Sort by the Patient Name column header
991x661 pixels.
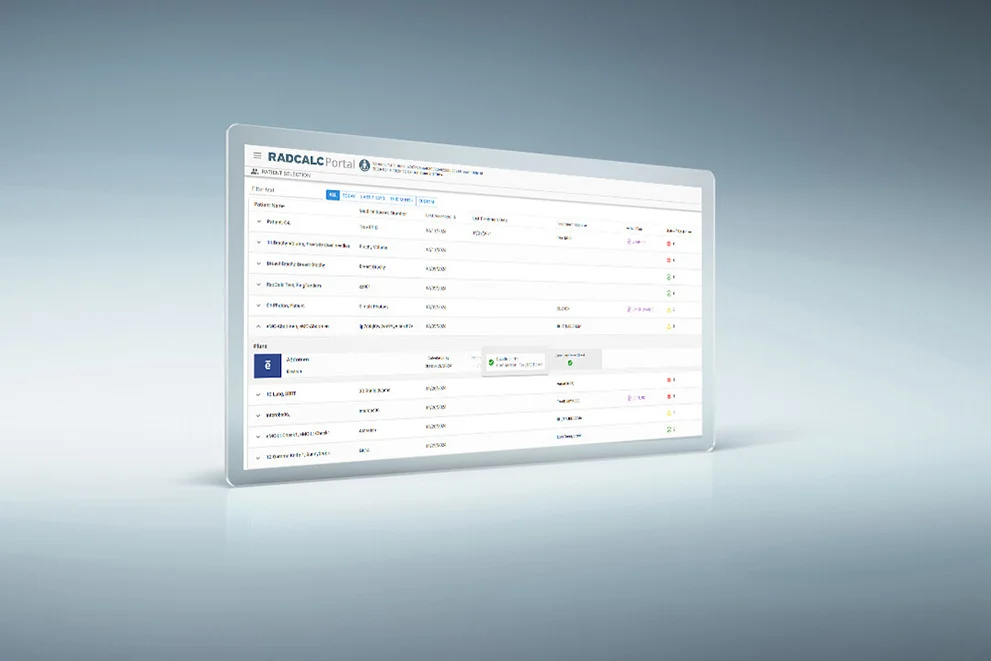click(x=270, y=205)
